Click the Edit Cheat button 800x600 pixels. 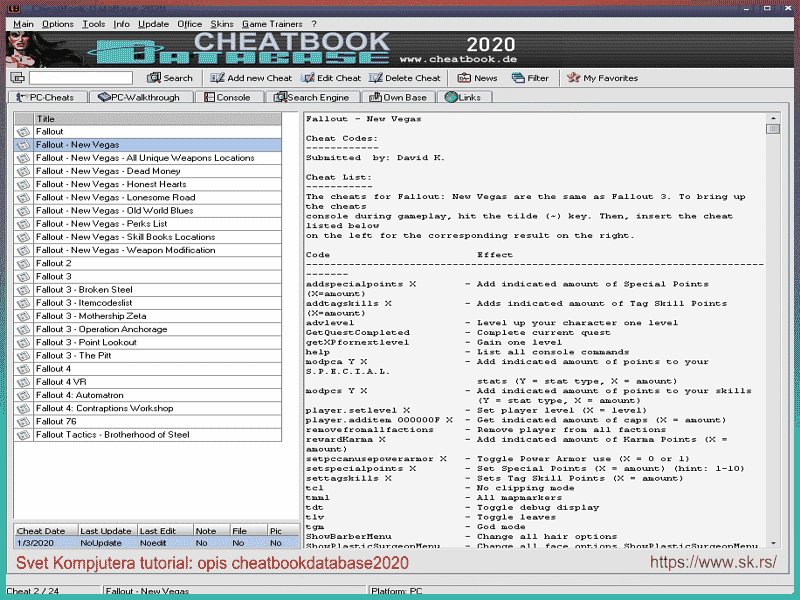pyautogui.click(x=331, y=78)
